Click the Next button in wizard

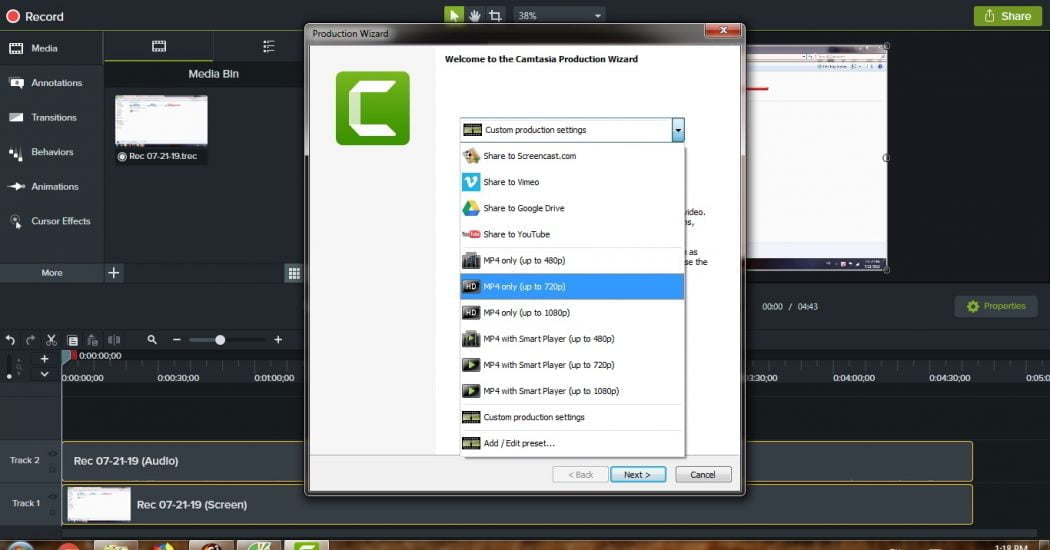click(x=638, y=474)
